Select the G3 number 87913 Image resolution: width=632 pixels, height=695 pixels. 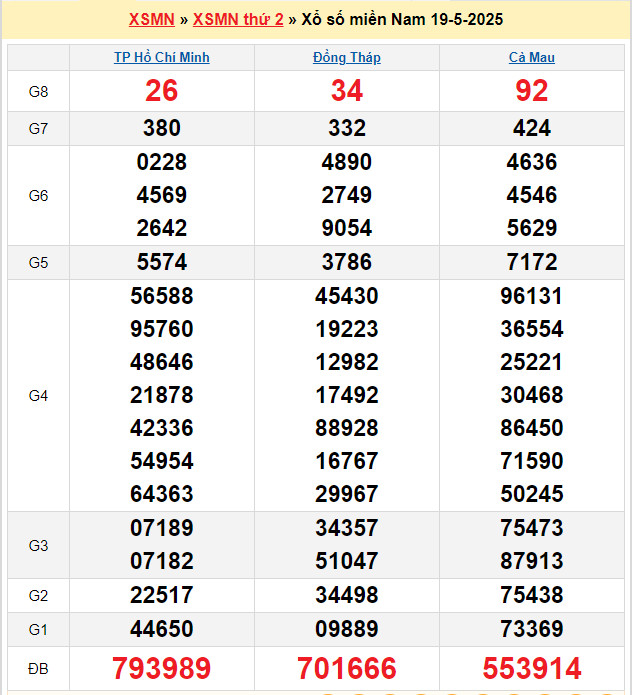532,561
